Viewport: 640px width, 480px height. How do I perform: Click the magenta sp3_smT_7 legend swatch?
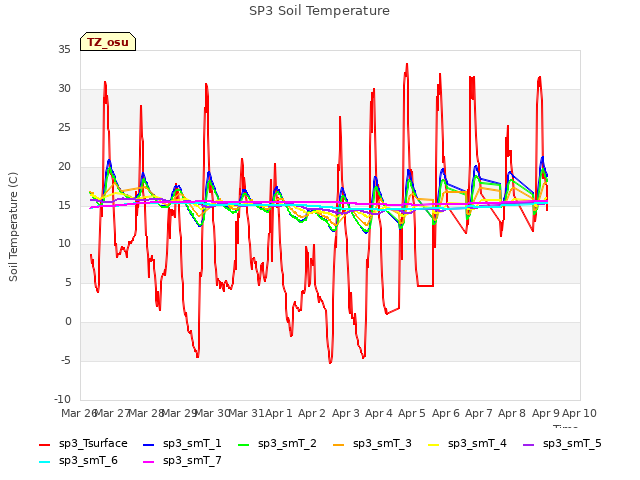(x=149, y=462)
